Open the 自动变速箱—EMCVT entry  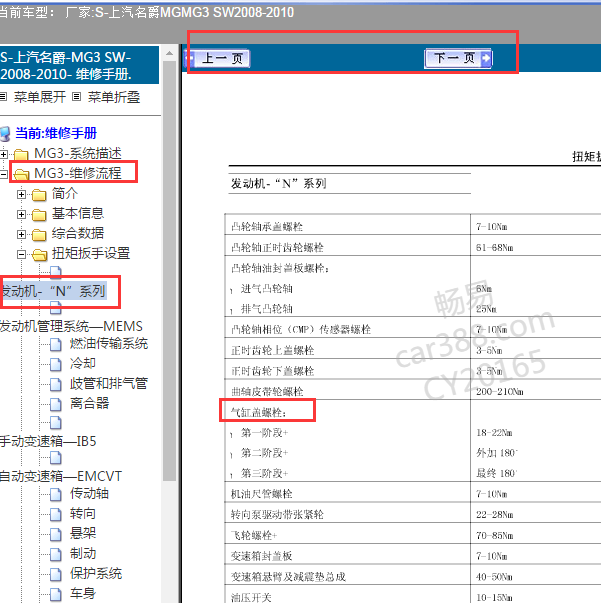coord(61,476)
